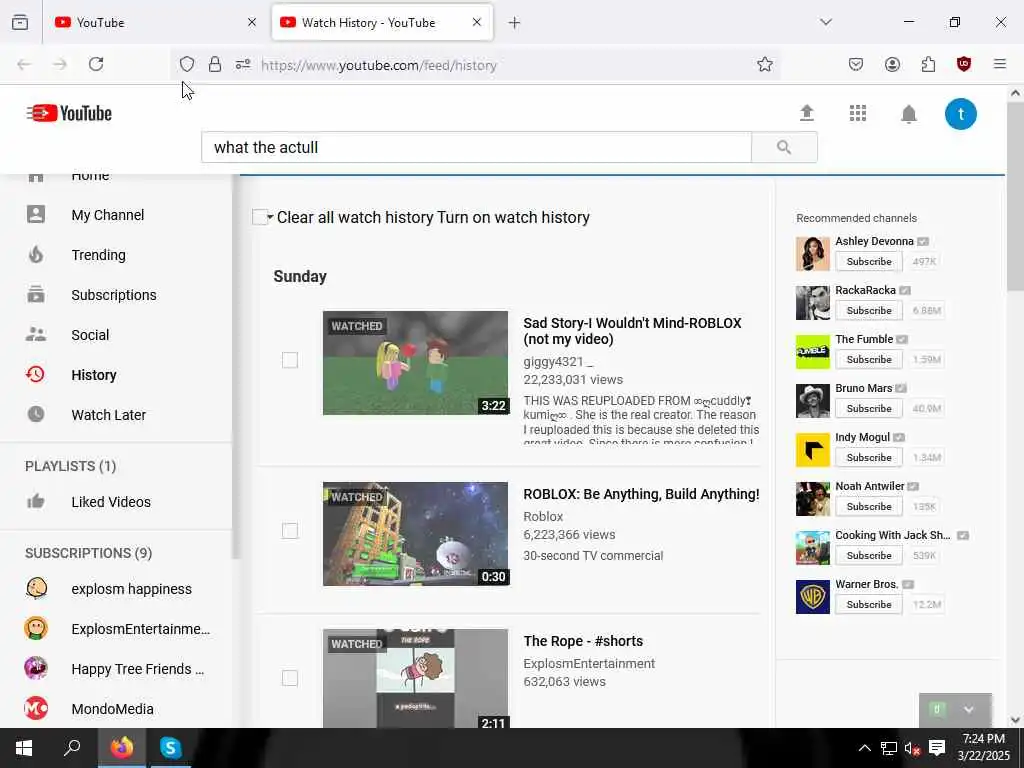
Task: Click the YouTube logo
Action: (69, 113)
